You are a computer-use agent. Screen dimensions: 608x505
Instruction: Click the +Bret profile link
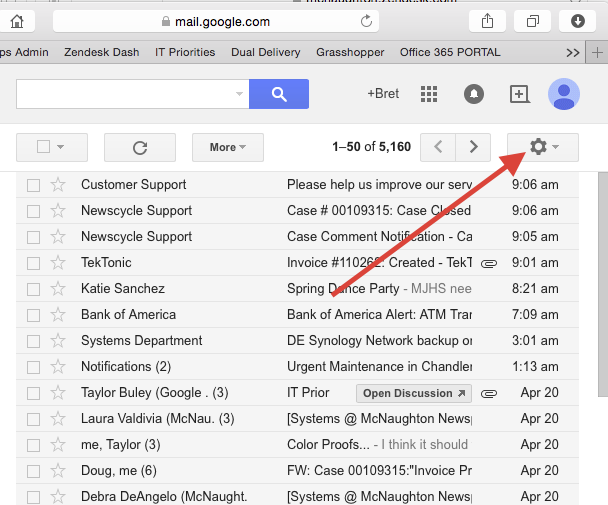click(383, 94)
